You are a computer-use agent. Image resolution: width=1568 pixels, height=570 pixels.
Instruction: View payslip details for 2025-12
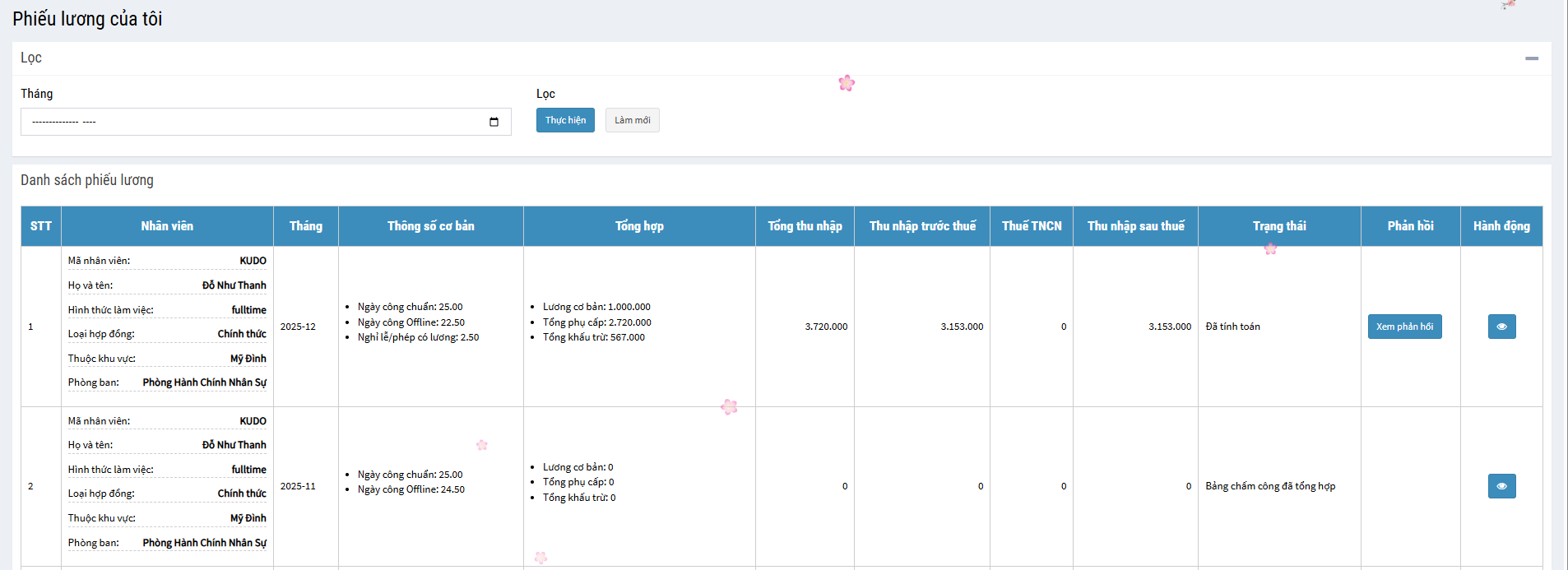pyautogui.click(x=1501, y=327)
